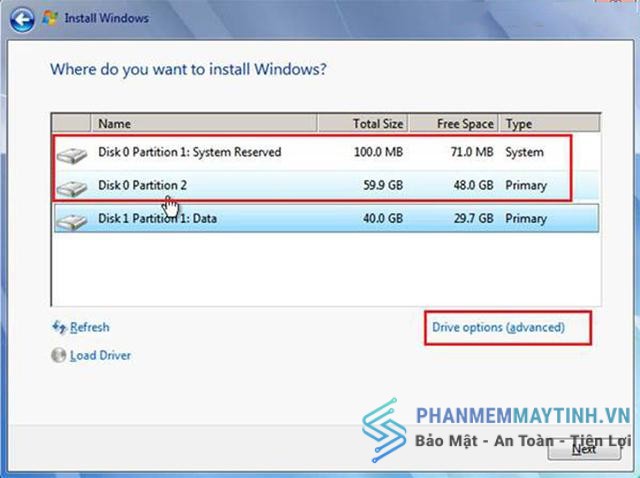This screenshot has height=478, width=640.
Task: Select the "Disk 1 Partition 1: Data" row
Action: coord(327,218)
